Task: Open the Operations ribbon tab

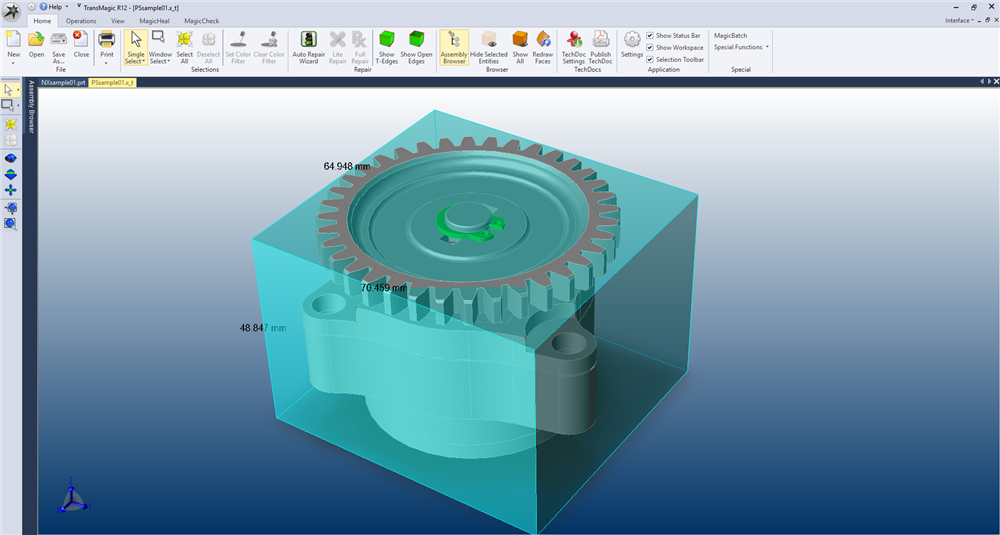Action: pyautogui.click(x=81, y=20)
